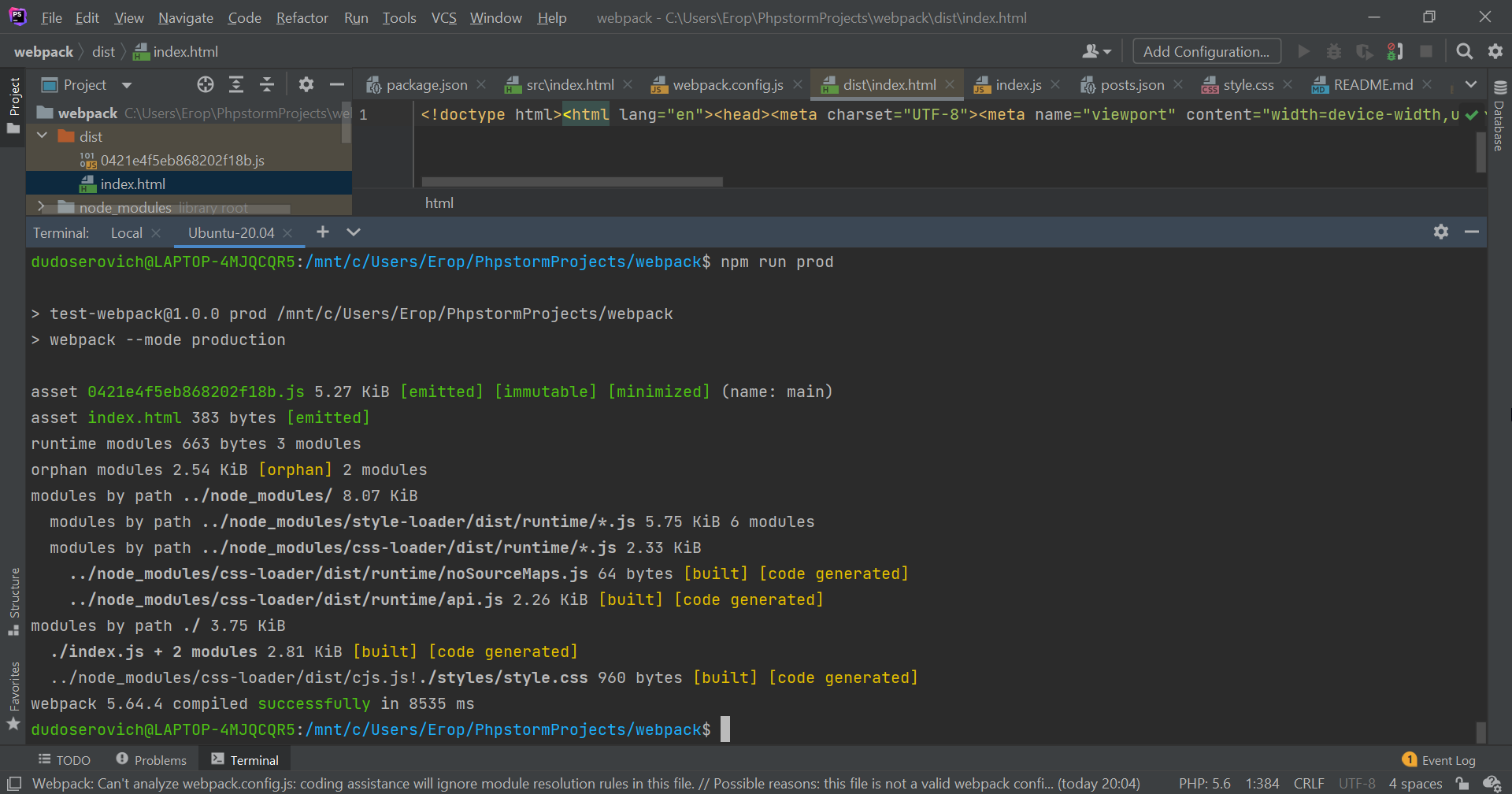Click the green inspection checkmark in editor
The width and height of the screenshot is (1512, 794).
coord(1472,115)
